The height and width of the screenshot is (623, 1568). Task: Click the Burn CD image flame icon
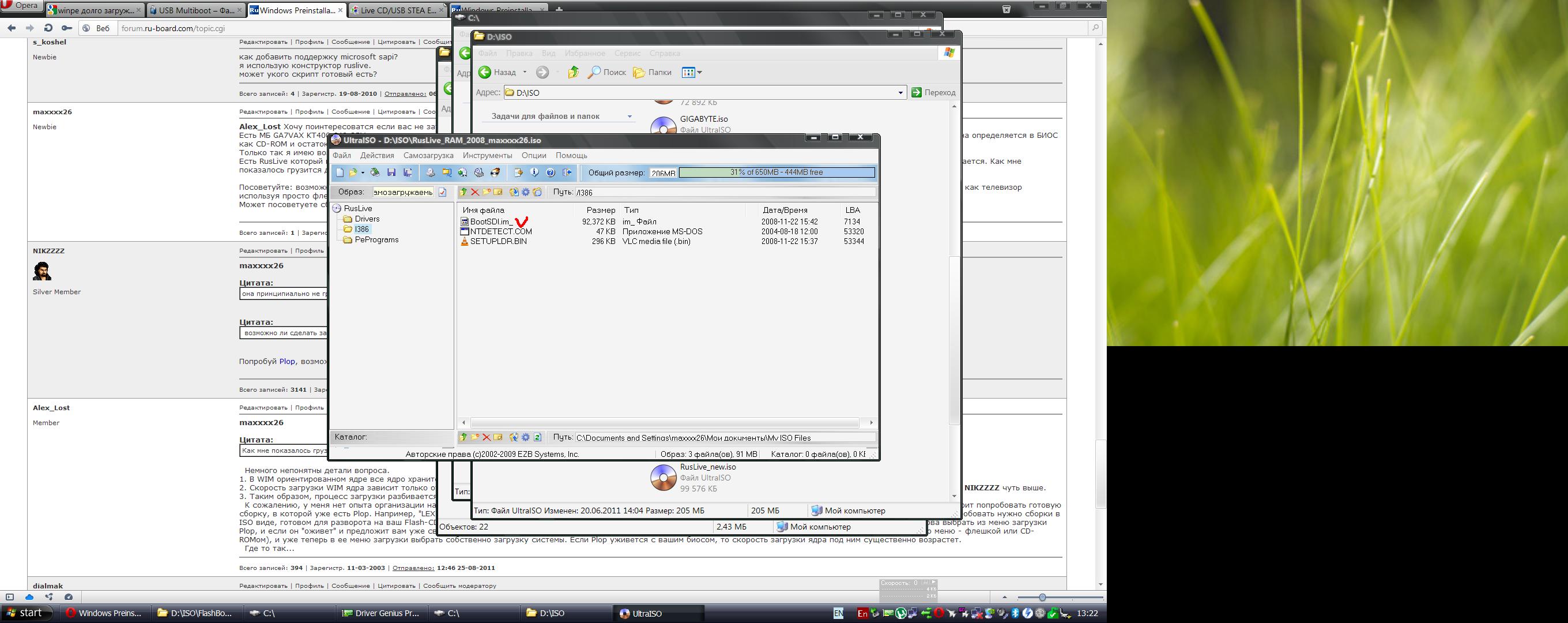(496, 172)
